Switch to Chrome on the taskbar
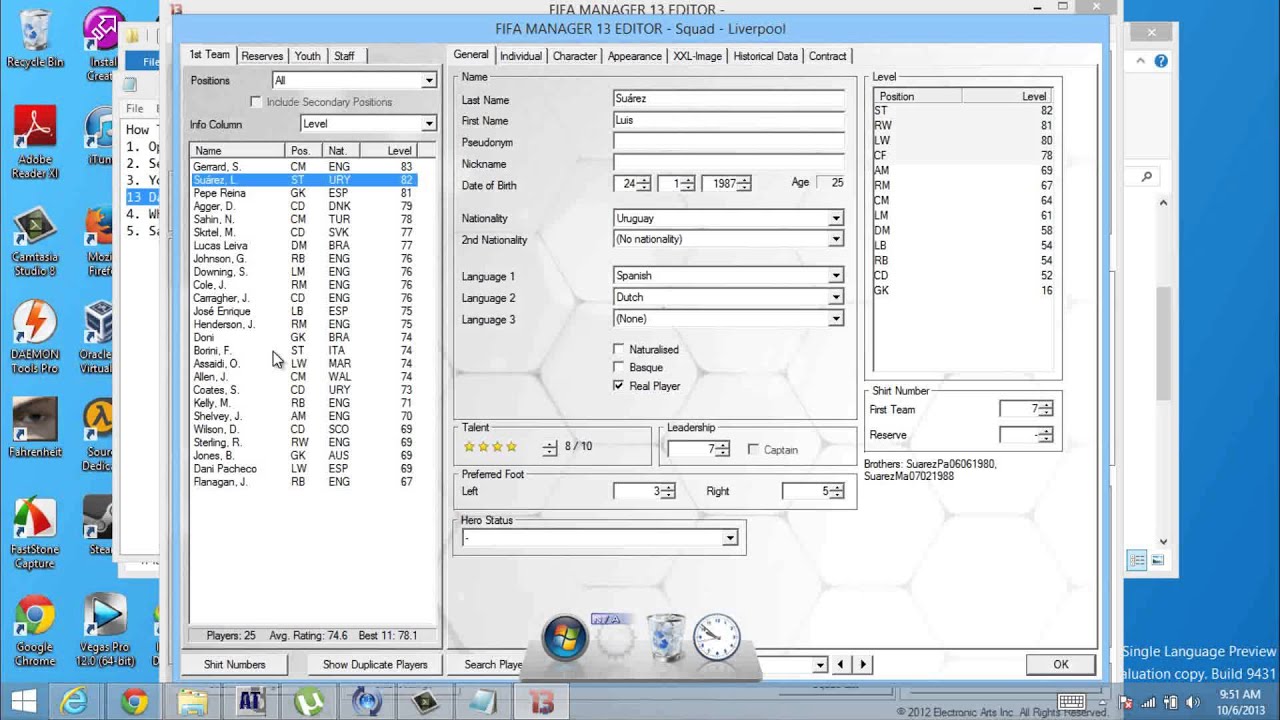Screen dimensions: 1280x720 133,701
